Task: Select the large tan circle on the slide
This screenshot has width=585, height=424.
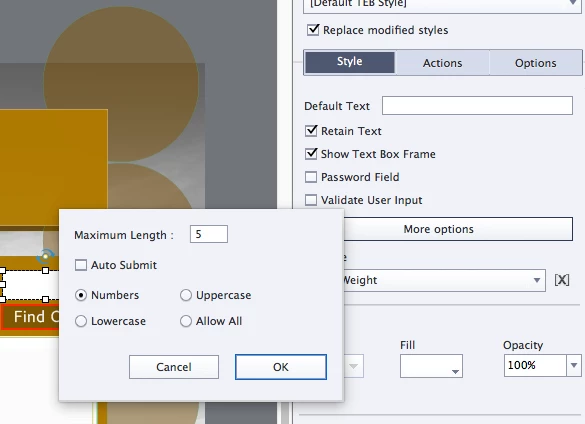Action: [121, 84]
